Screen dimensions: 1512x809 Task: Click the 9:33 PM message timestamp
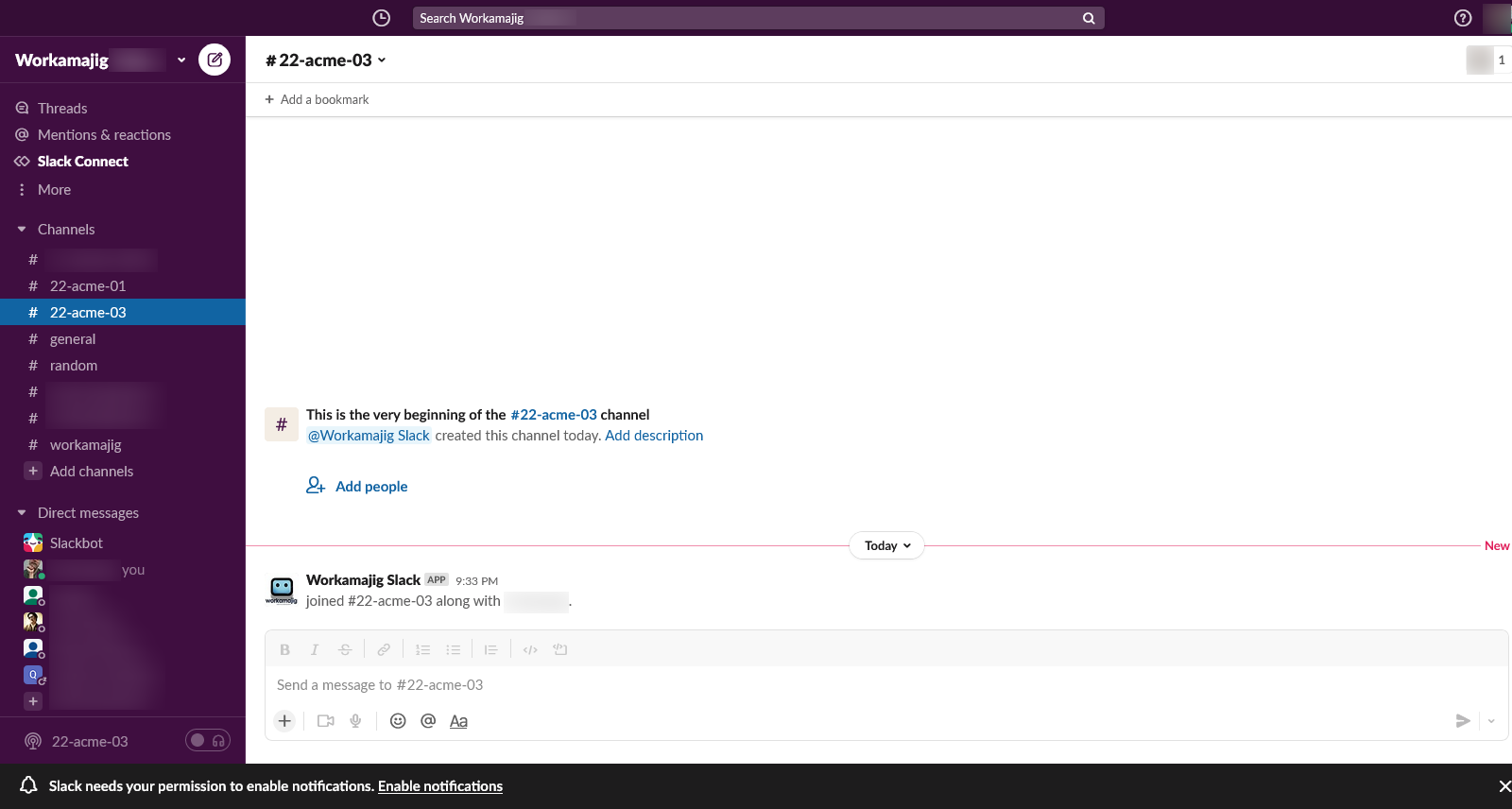[476, 580]
